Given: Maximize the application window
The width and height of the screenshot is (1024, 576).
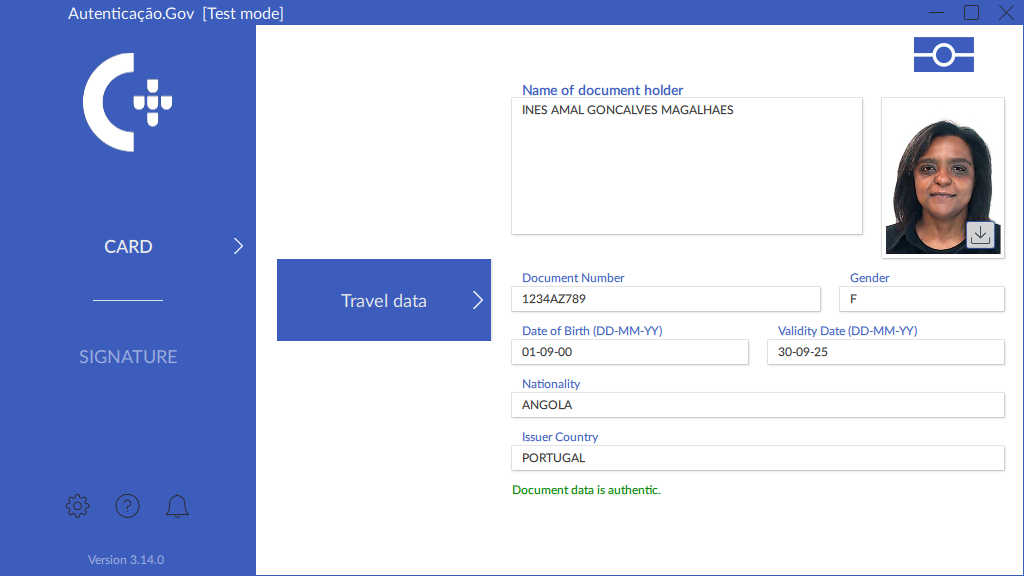Looking at the screenshot, I should [971, 13].
